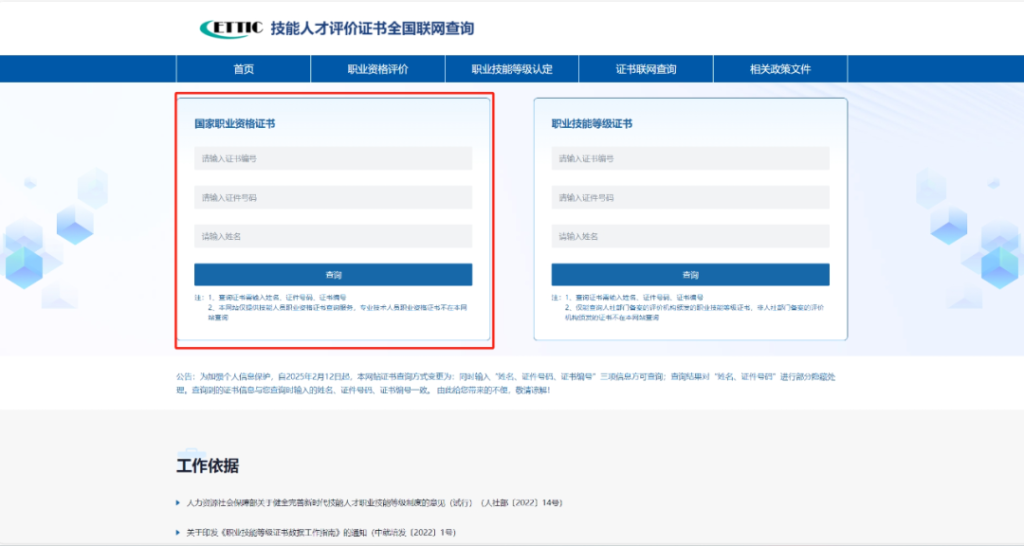This screenshot has height=546, width=1024.
Task: Focus name field under 国家职业资格证书
Action: coord(333,236)
